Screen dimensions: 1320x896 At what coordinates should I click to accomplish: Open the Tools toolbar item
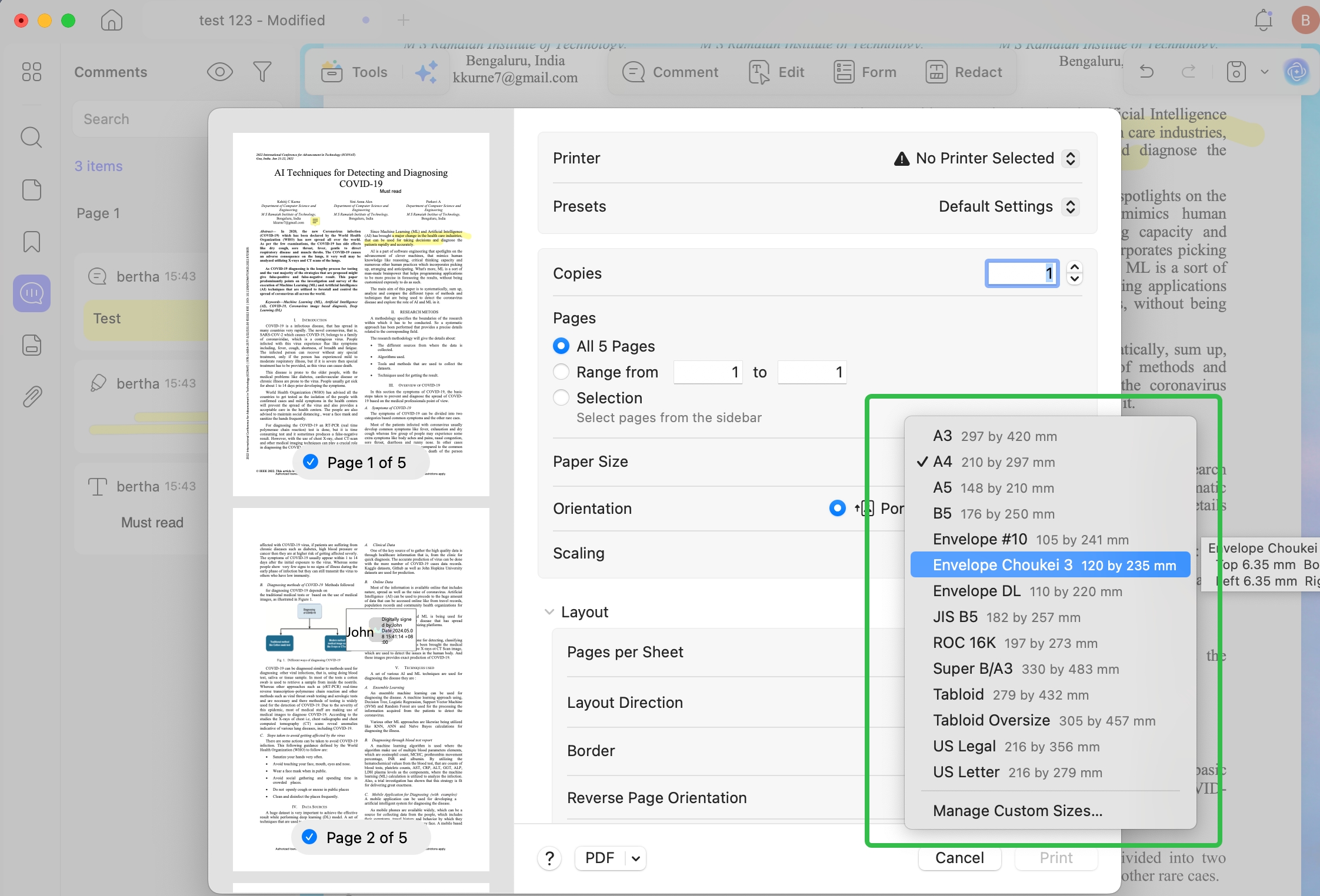click(x=354, y=72)
